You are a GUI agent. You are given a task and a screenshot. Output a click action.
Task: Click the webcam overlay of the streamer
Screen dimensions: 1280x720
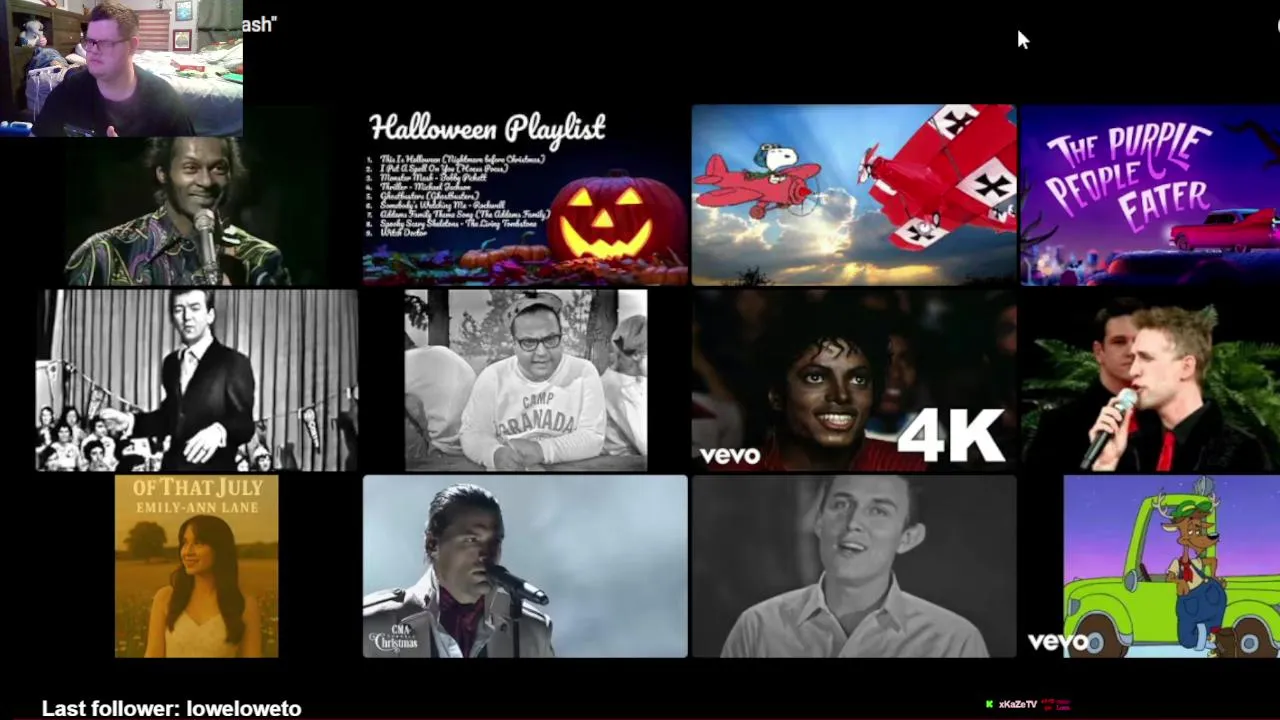point(121,67)
